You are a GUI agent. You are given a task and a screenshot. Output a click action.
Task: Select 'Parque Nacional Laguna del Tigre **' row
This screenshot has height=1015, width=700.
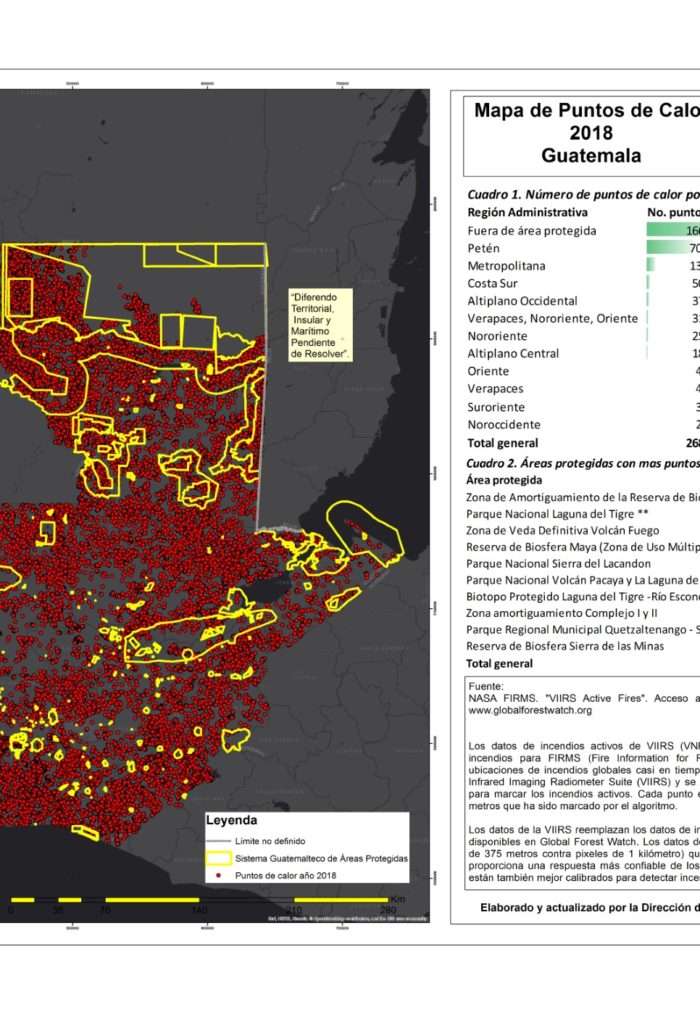coord(557,514)
